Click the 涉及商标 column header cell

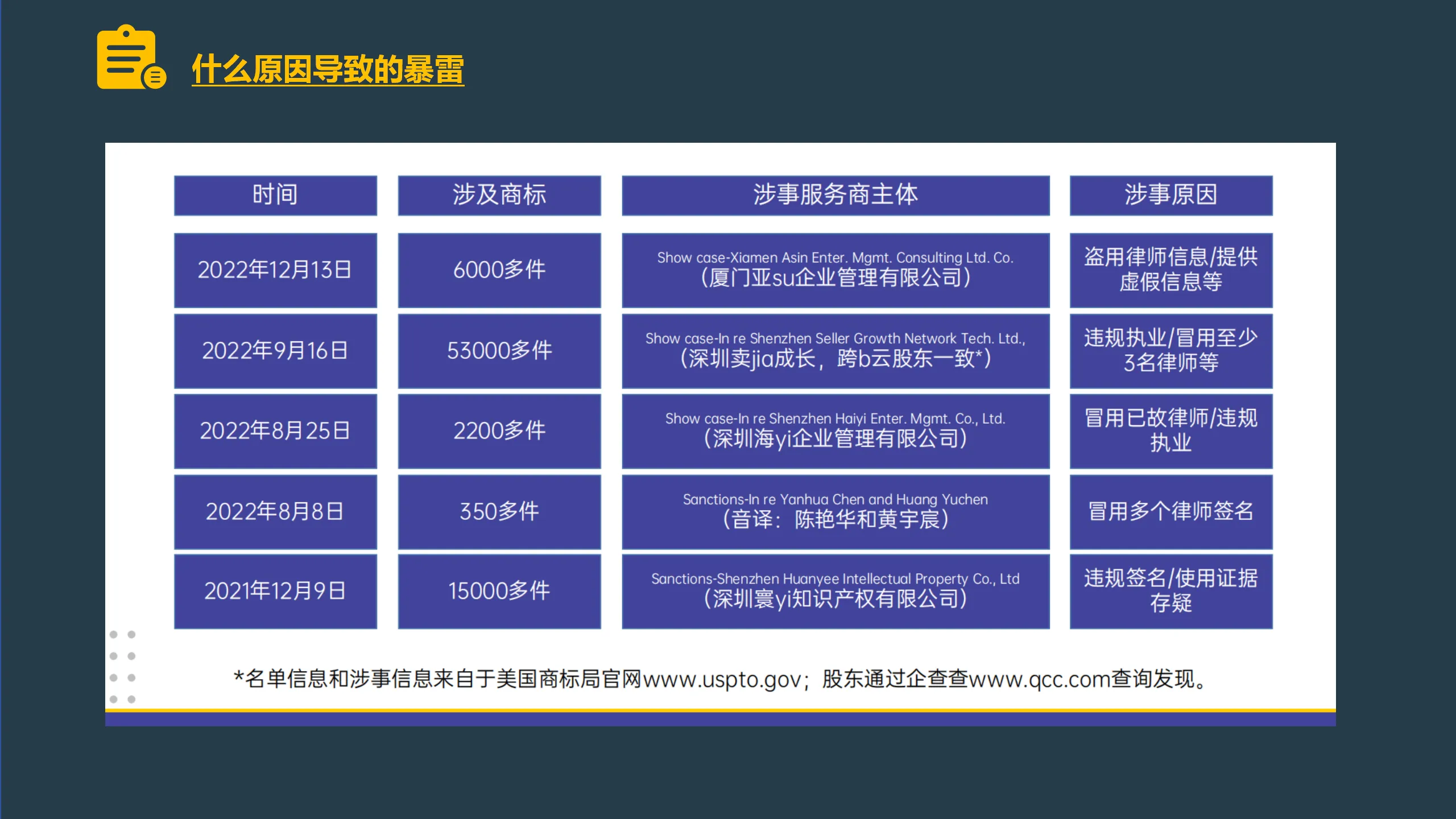coord(499,195)
